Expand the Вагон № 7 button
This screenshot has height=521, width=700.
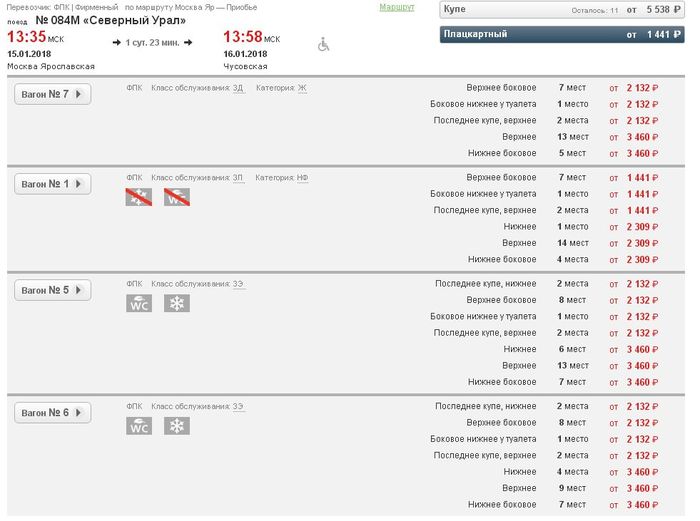(x=52, y=95)
